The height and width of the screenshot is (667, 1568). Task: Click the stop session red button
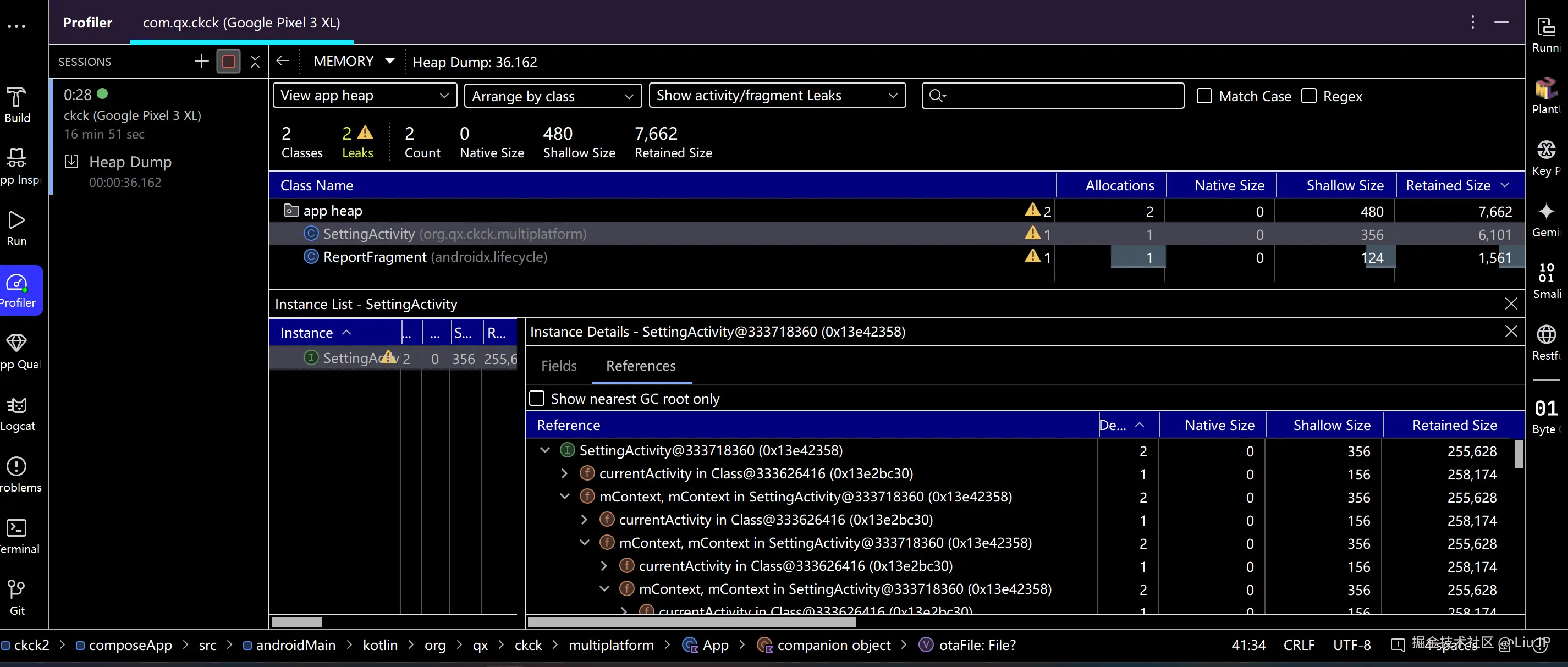(229, 62)
